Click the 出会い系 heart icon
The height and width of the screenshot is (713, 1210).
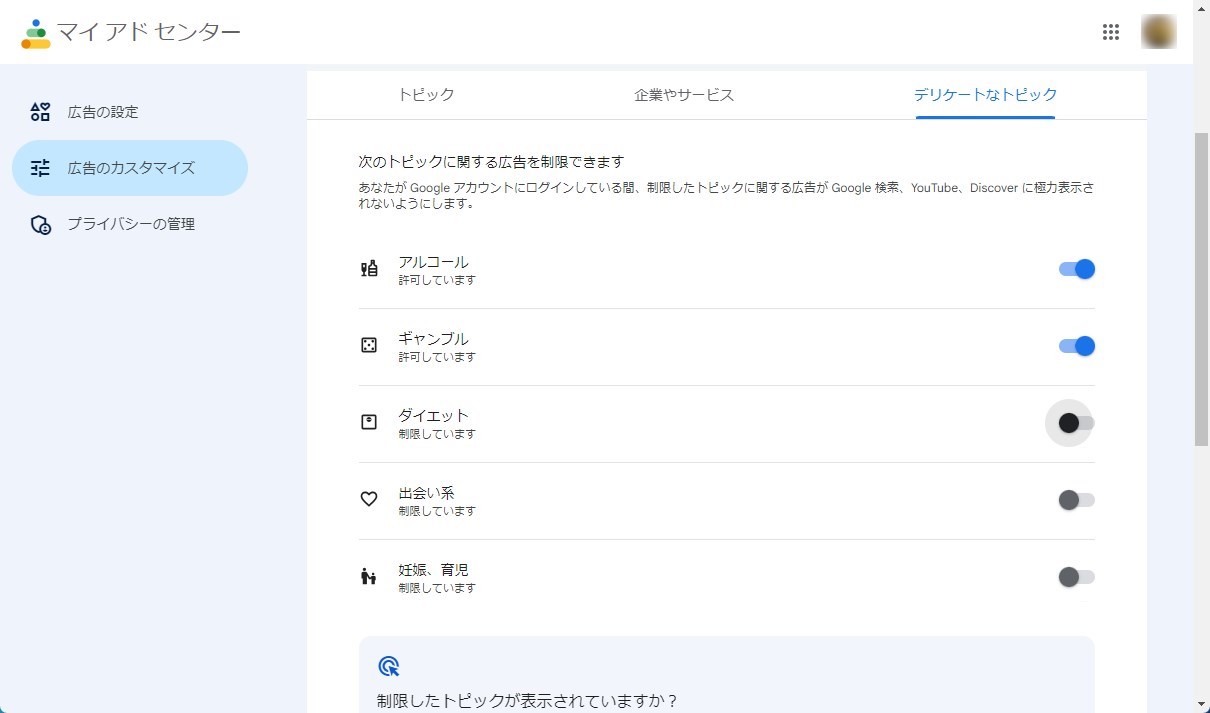(369, 499)
